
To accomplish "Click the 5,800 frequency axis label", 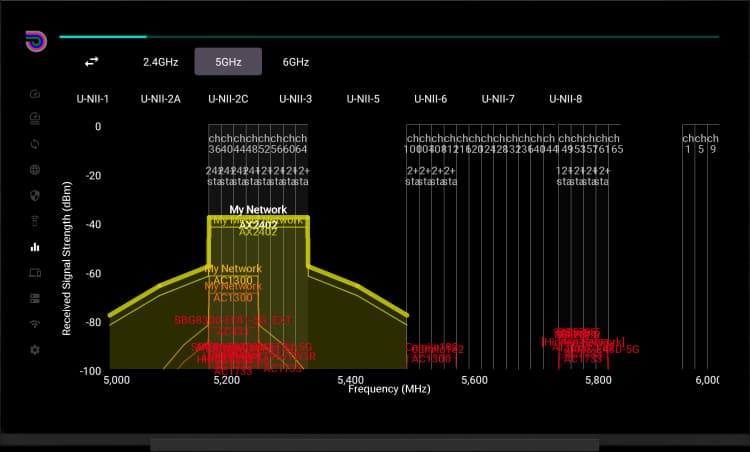I will click(x=598, y=380).
